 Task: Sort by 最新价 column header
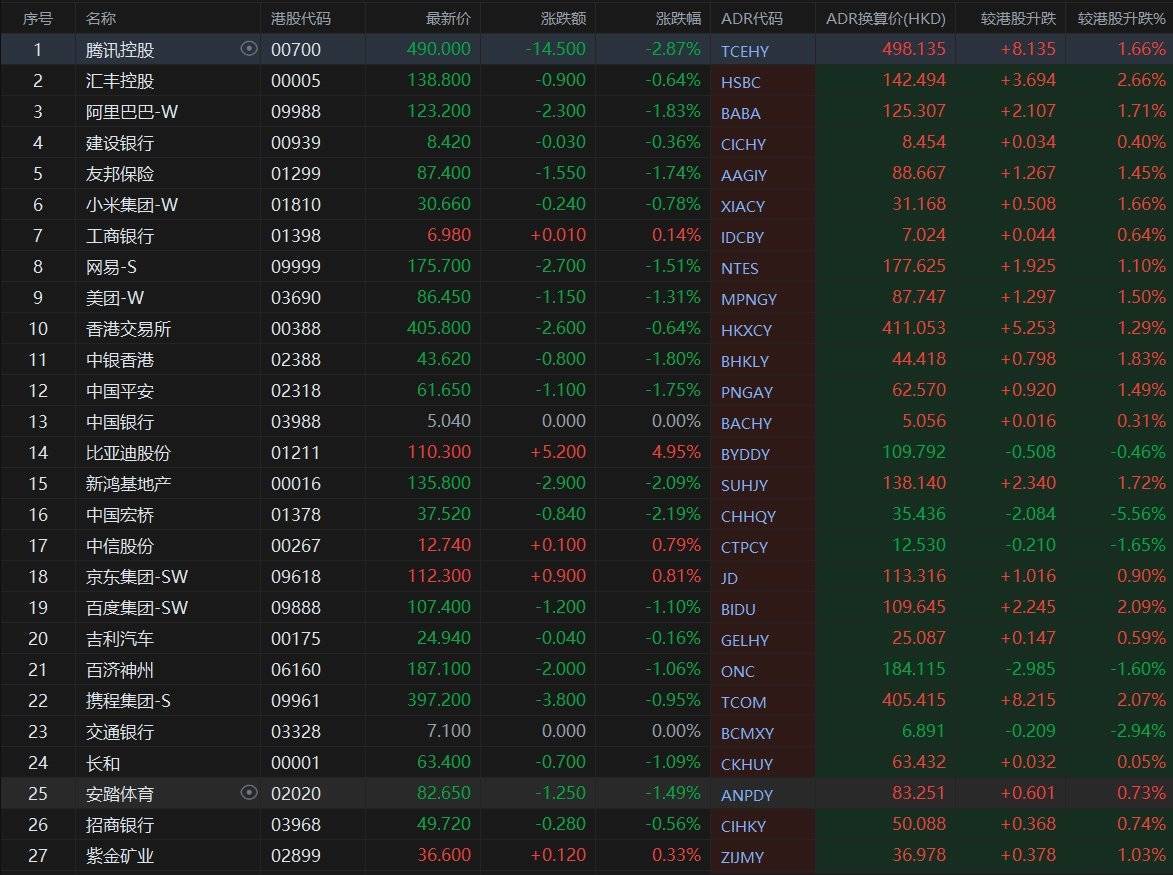point(448,18)
